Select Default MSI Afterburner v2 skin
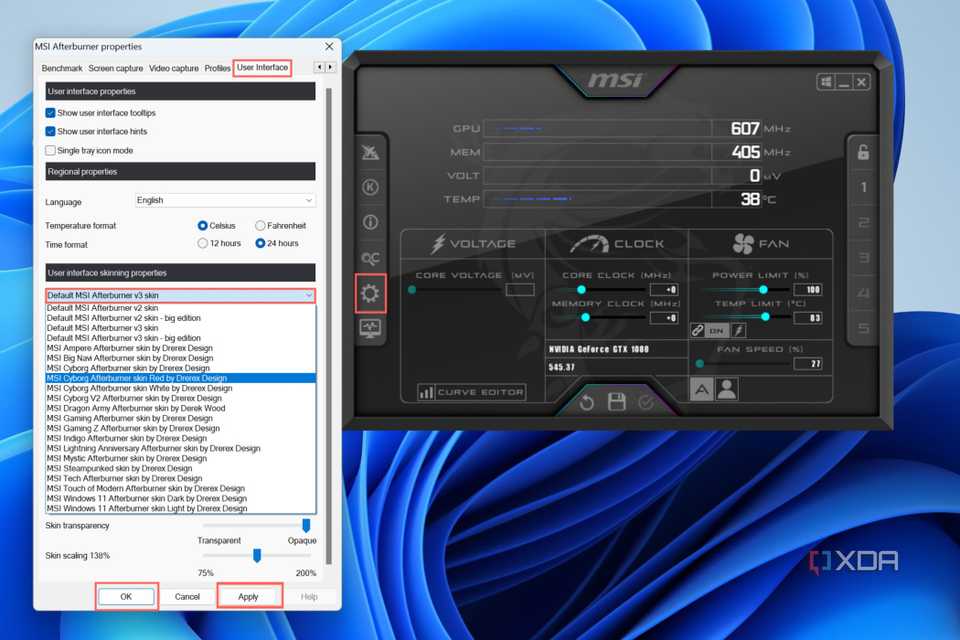Screen dimensions: 960x640 [181, 308]
